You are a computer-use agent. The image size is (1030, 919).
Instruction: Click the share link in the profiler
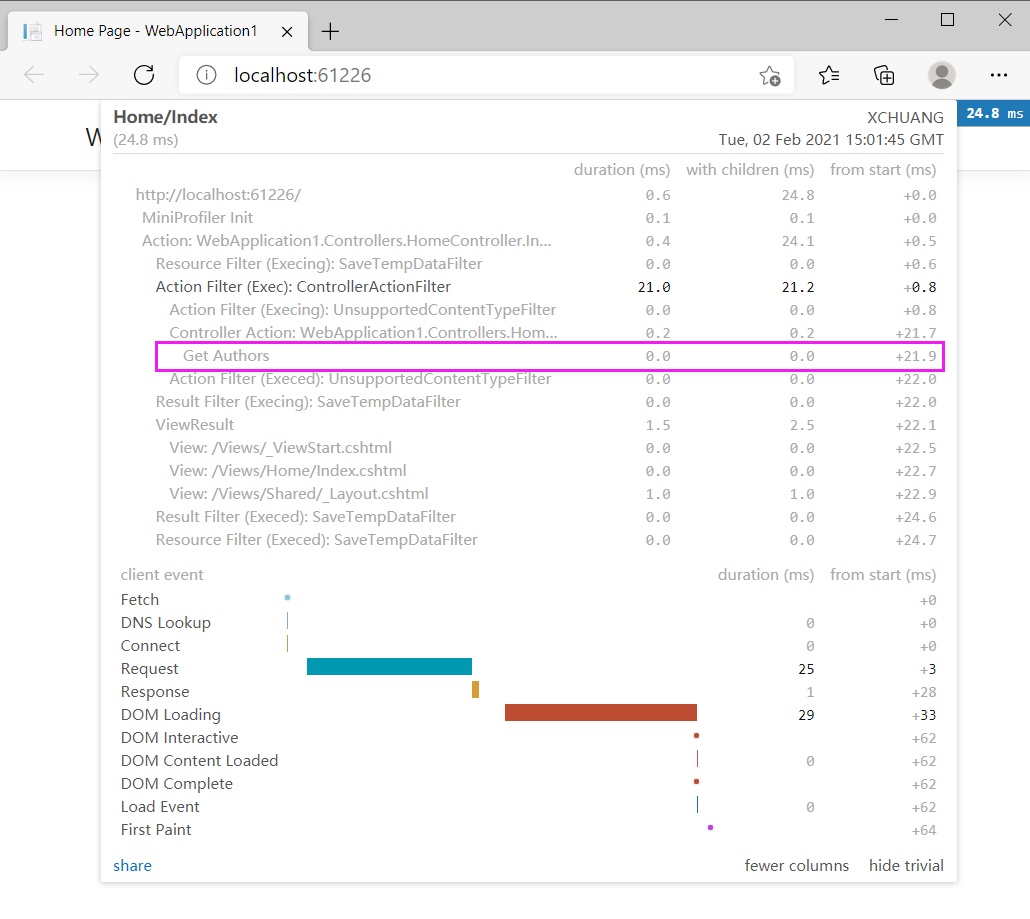[132, 865]
